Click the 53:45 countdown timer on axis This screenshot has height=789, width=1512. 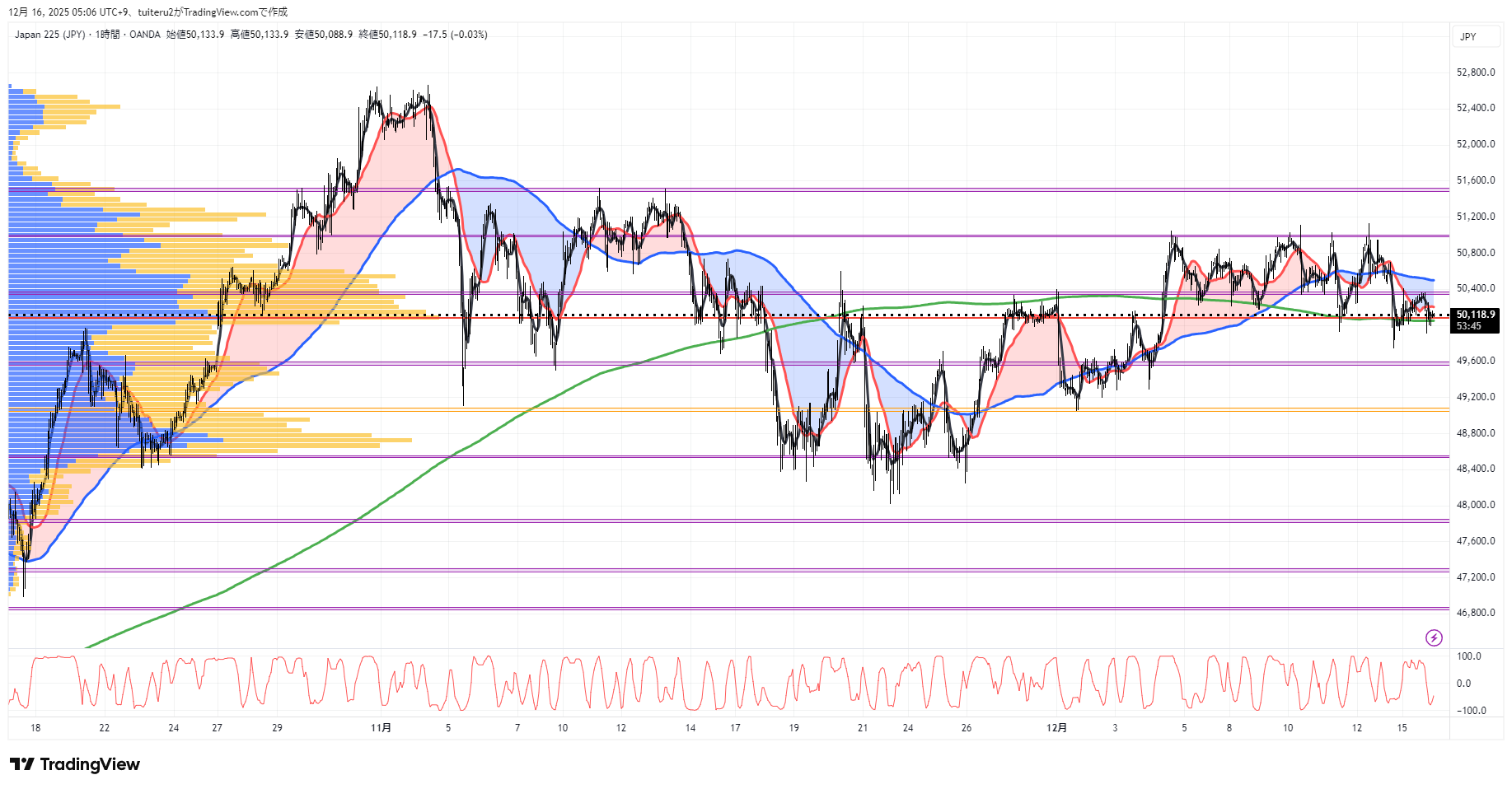[x=1468, y=326]
